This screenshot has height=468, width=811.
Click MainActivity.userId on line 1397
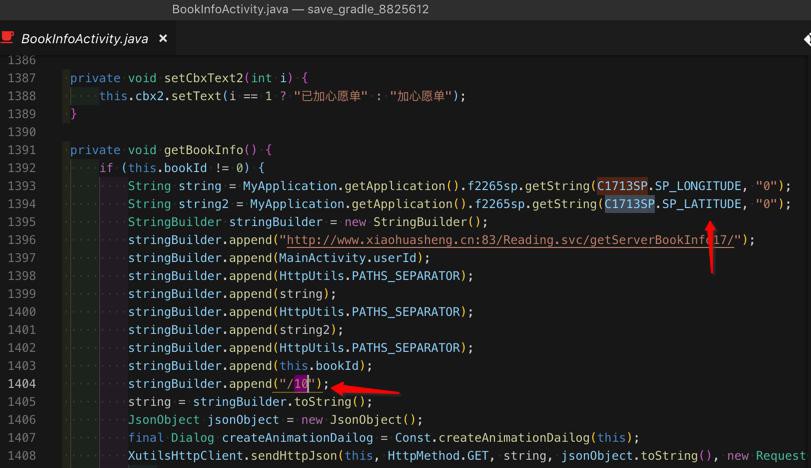pyautogui.click(x=348, y=258)
